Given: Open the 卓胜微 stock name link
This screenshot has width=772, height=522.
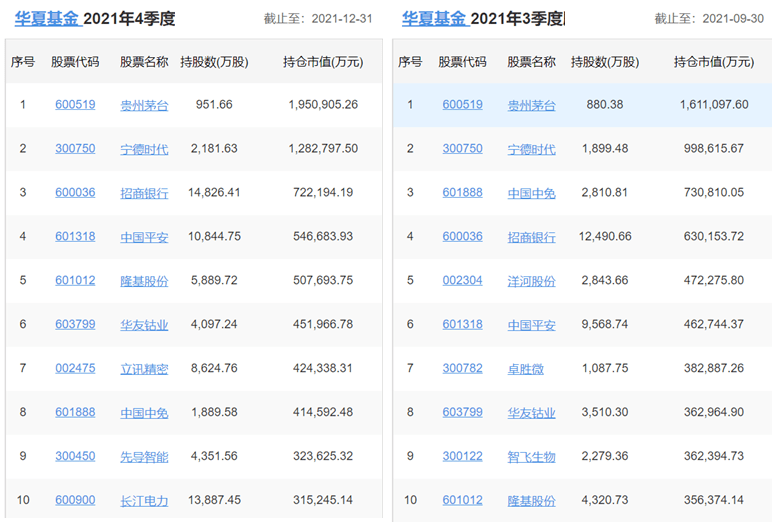Looking at the screenshot, I should [526, 369].
